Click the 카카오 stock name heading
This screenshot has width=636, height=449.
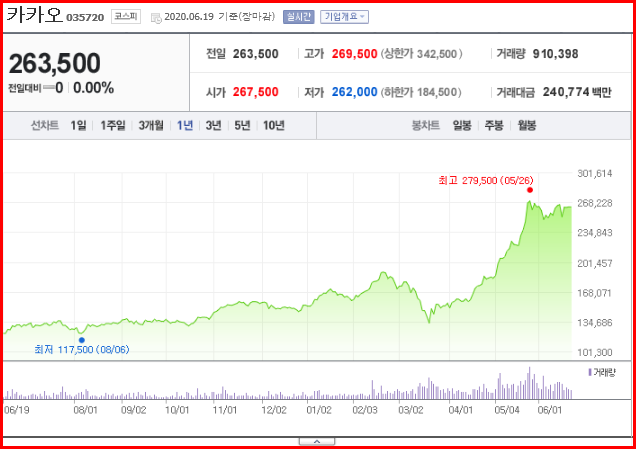point(34,15)
